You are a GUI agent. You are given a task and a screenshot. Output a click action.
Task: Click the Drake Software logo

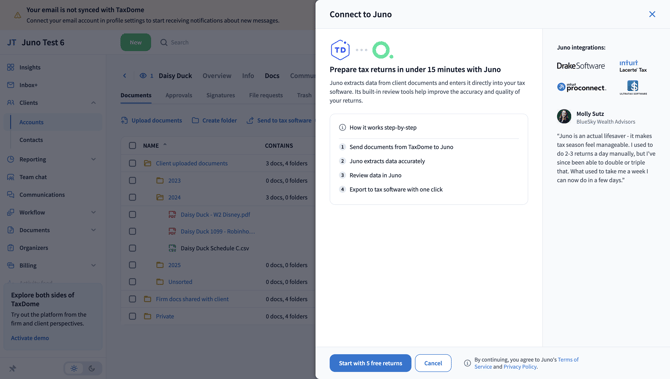pos(581,66)
